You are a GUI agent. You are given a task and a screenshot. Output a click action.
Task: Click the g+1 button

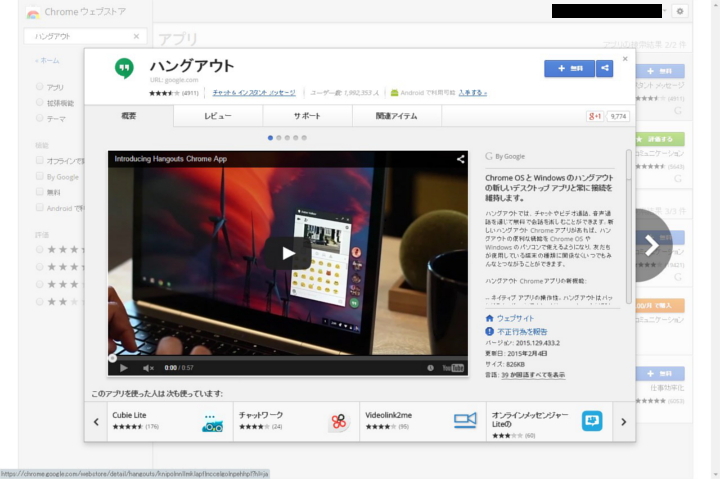(595, 116)
